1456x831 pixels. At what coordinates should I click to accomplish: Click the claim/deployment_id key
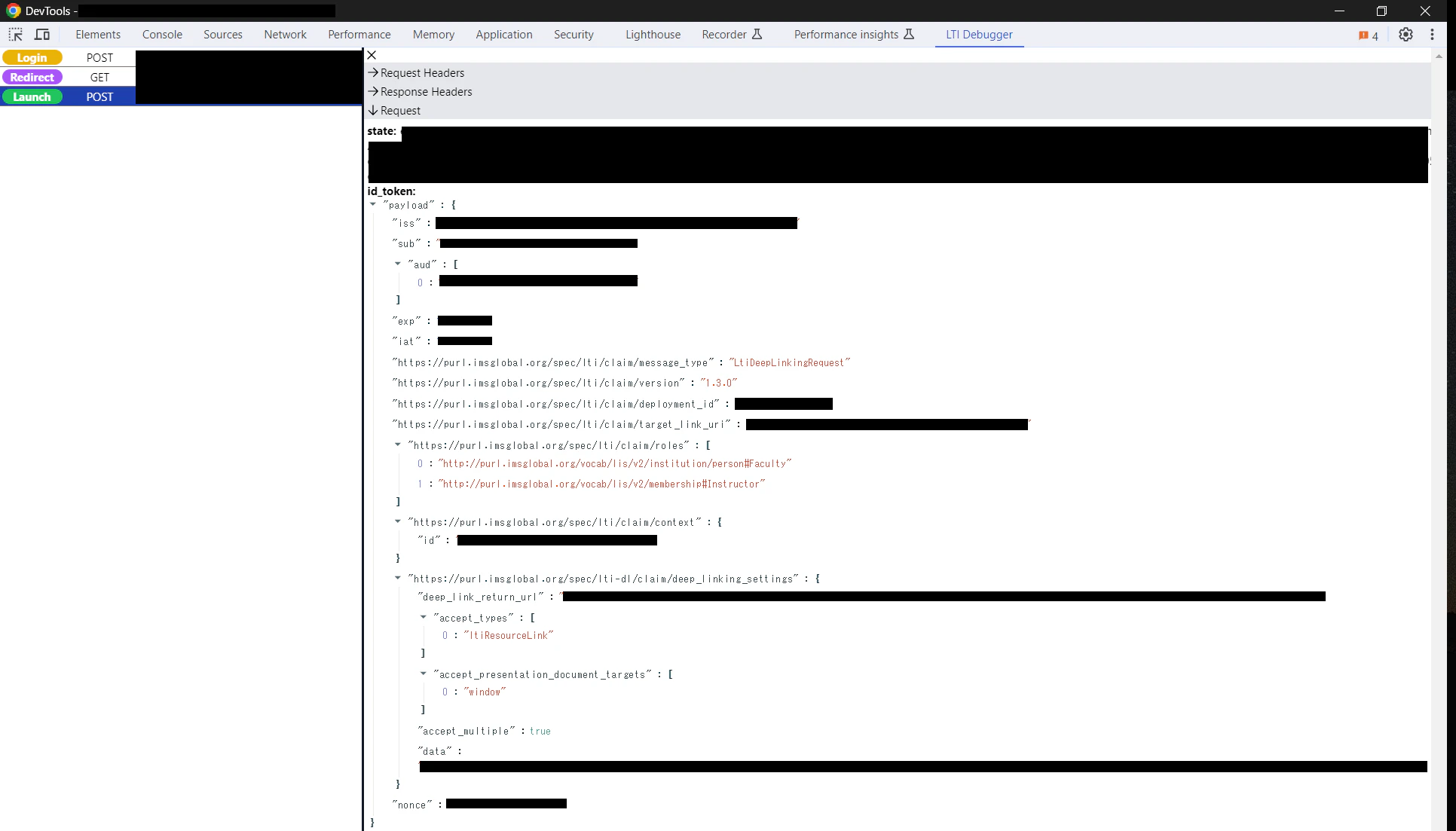[x=556, y=405]
